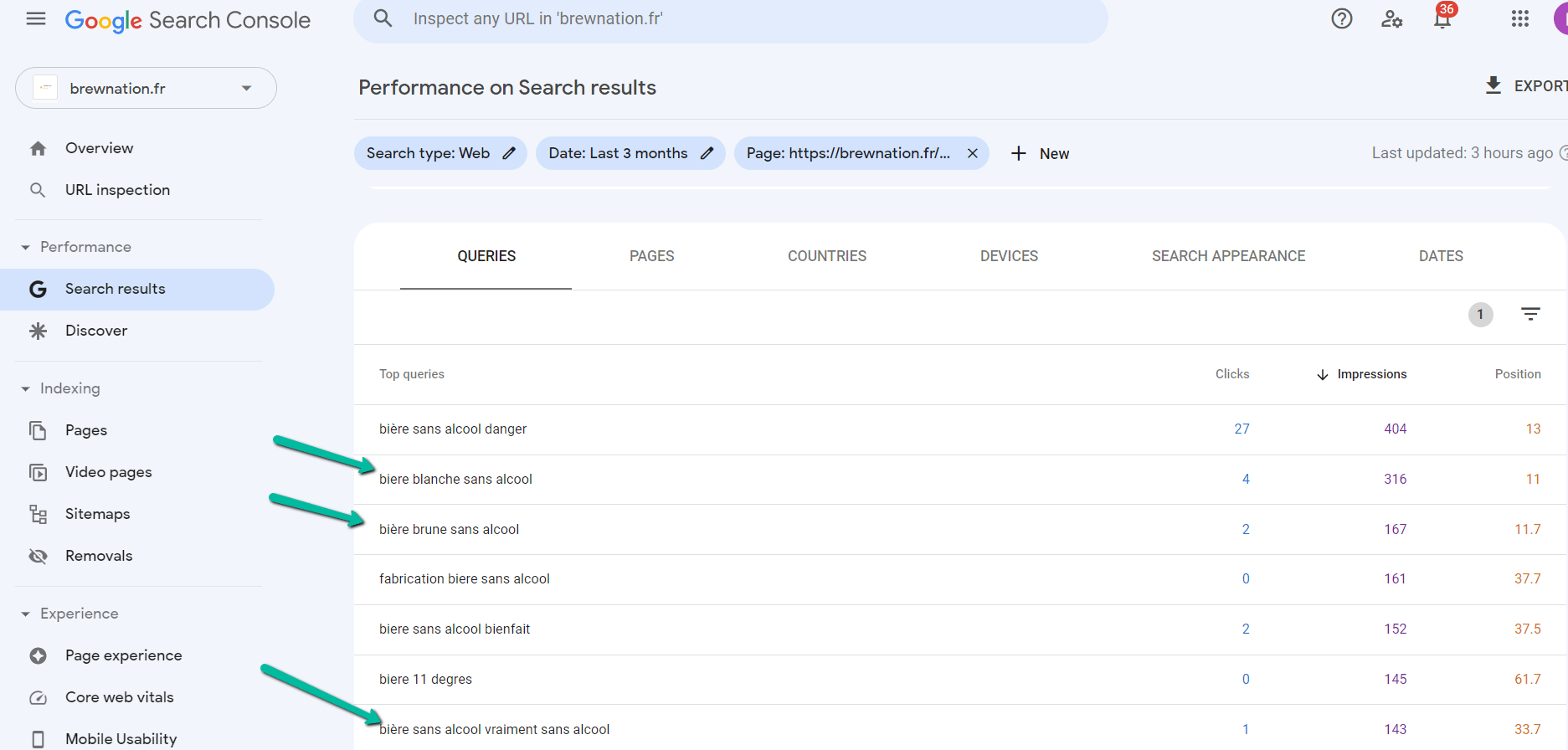Image resolution: width=1568 pixels, height=750 pixels.
Task: Open the hamburger main menu
Action: click(36, 18)
